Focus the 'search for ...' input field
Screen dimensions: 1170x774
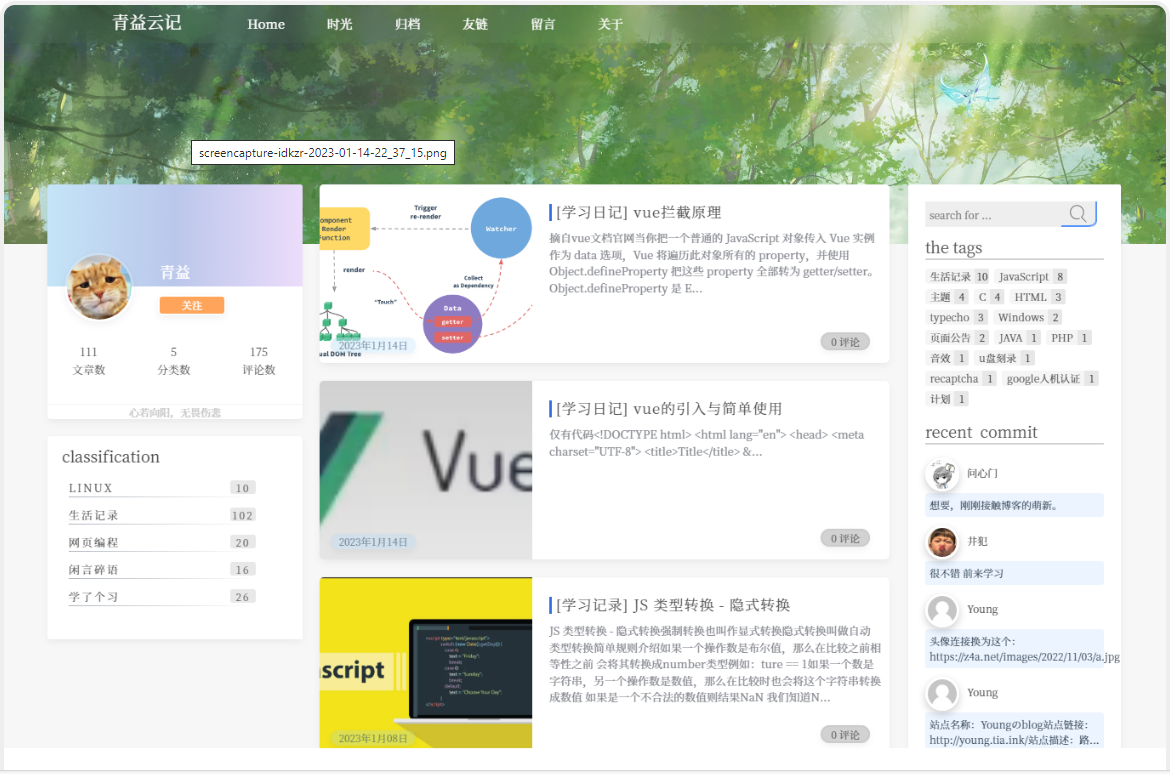pyautogui.click(x=993, y=215)
